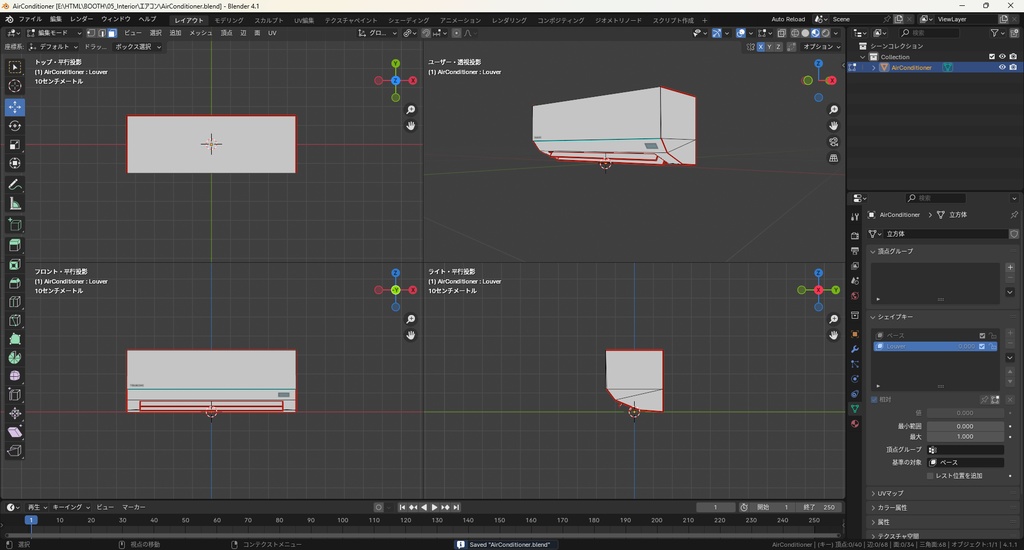
Task: Pick the 3D Cursor tool
Action: (x=15, y=86)
